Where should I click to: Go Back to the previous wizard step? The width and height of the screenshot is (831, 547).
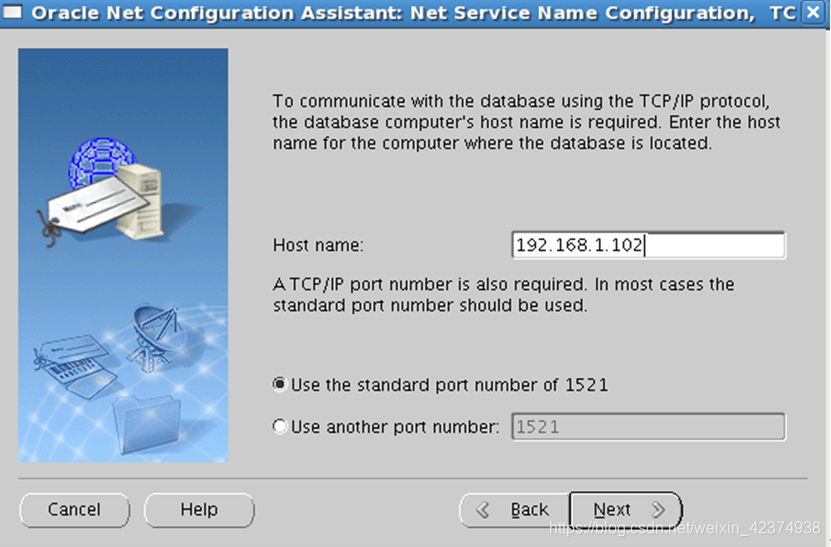click(x=515, y=510)
